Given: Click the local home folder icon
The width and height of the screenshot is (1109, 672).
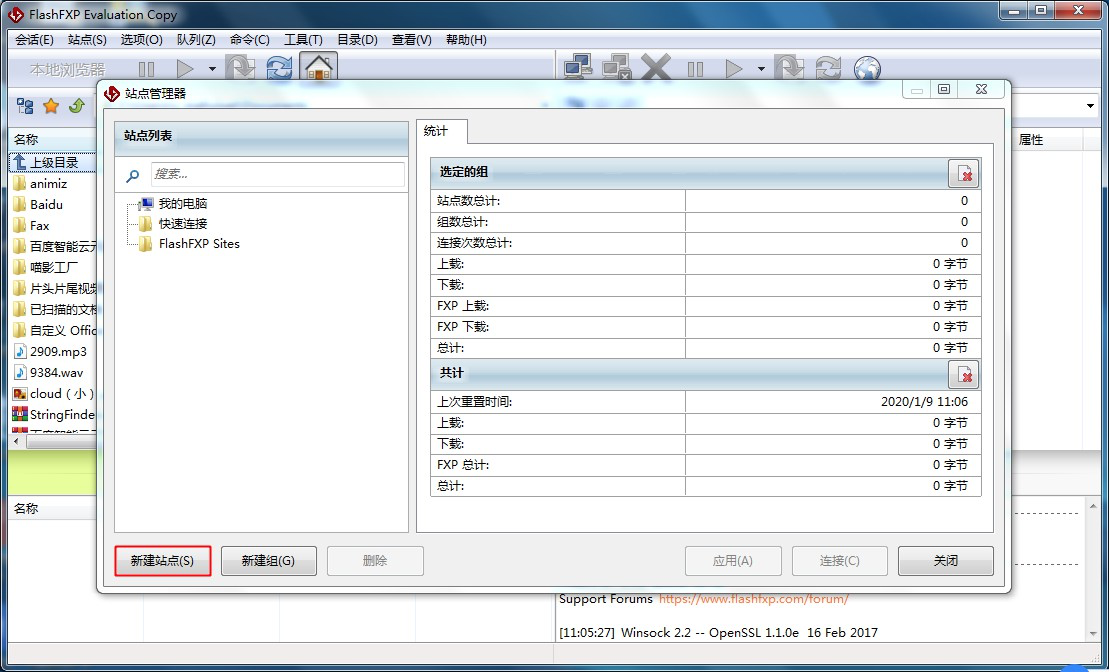Looking at the screenshot, I should 318,67.
